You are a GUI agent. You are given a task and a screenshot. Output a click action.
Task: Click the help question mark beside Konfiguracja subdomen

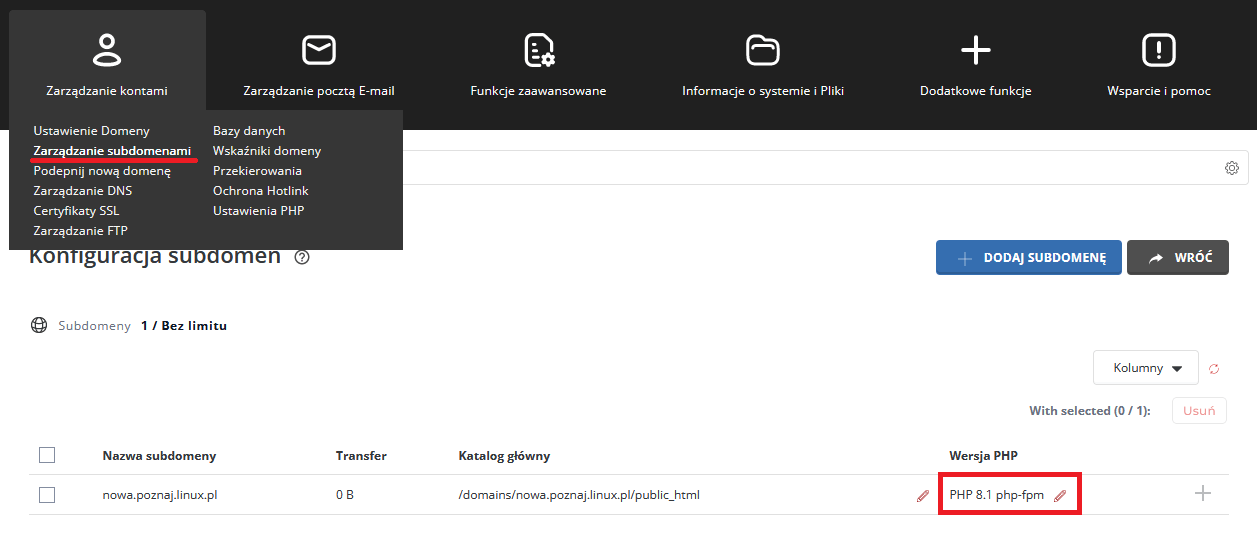(x=302, y=257)
